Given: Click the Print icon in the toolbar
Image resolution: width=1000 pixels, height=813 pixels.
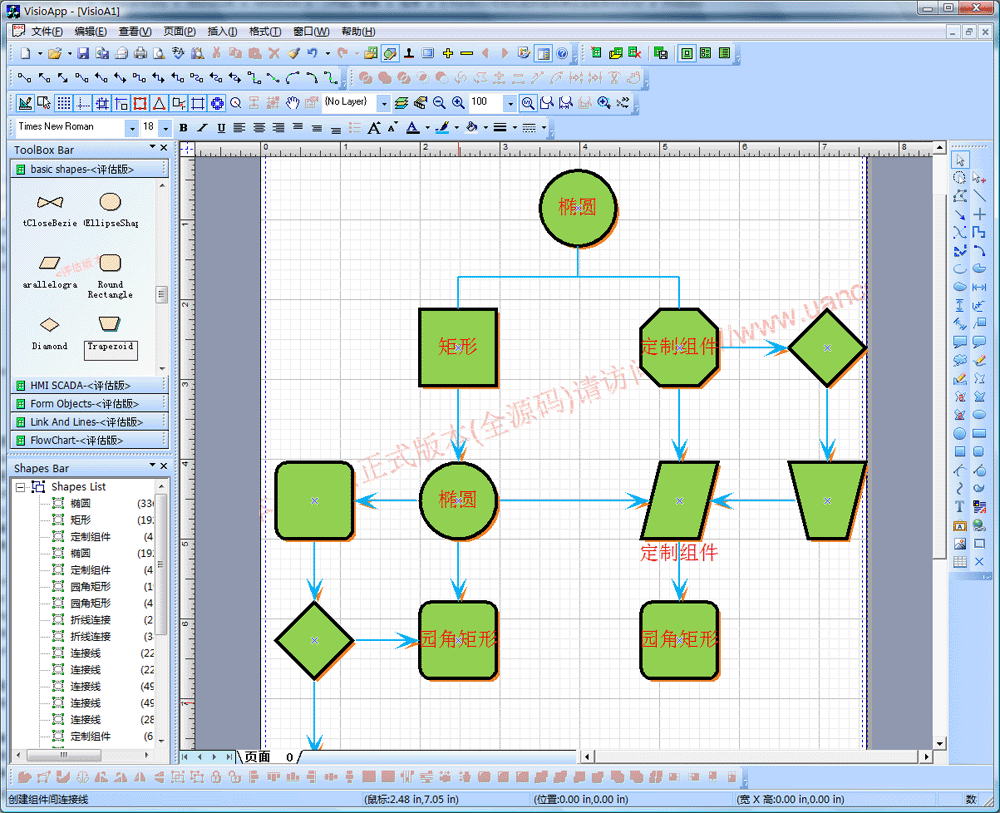Looking at the screenshot, I should (141, 53).
